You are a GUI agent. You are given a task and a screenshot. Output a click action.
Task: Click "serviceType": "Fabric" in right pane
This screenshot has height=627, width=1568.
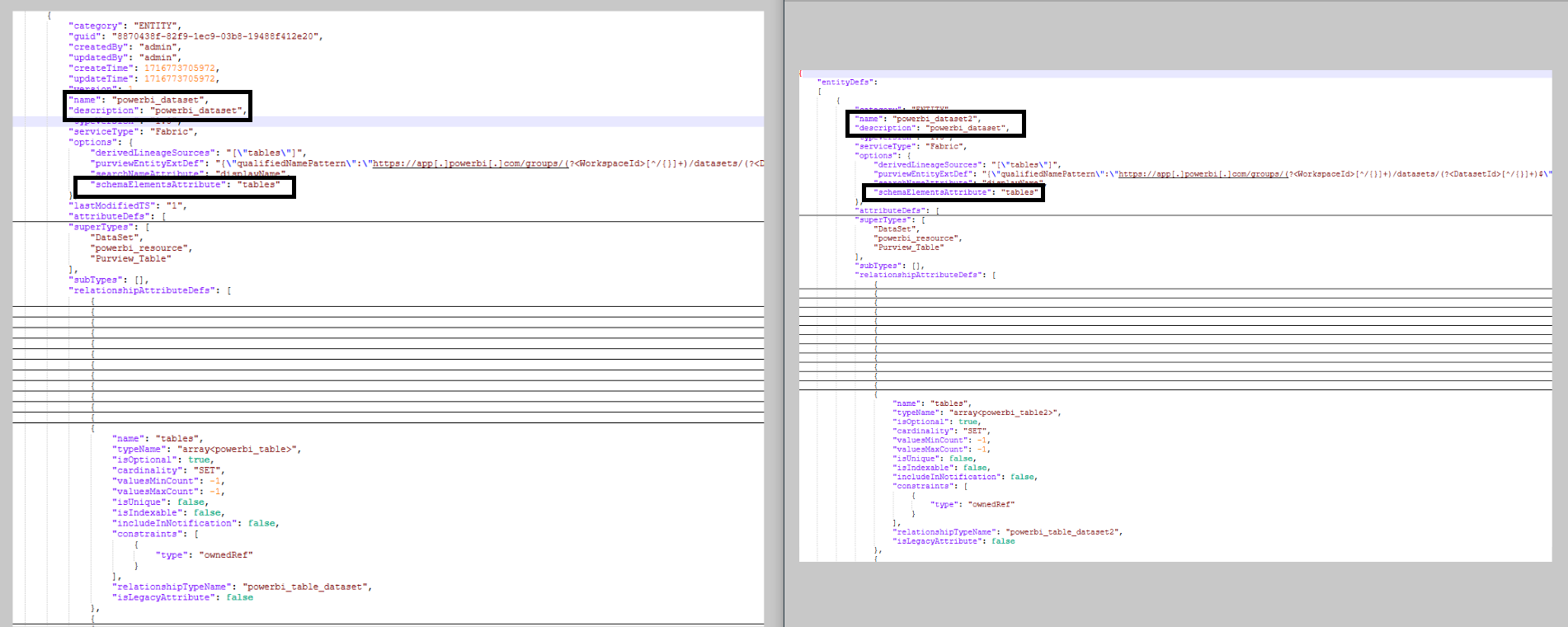tap(911, 146)
